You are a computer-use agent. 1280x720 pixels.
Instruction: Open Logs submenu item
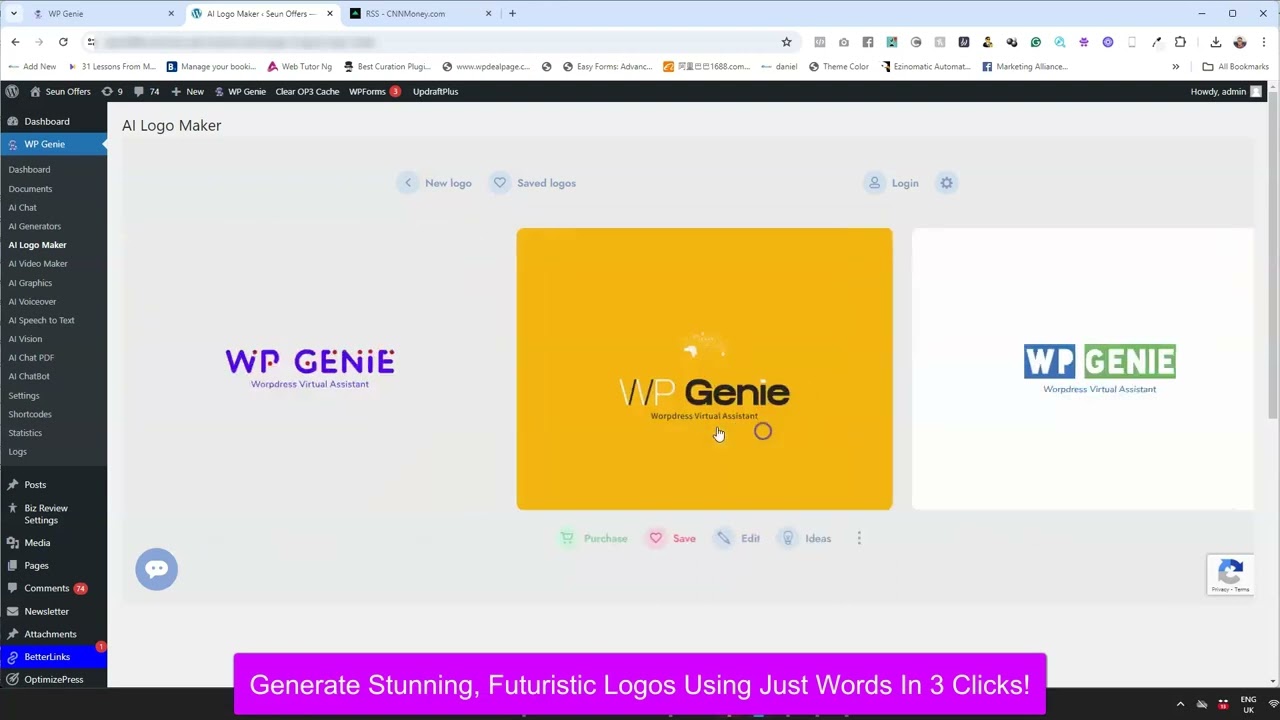click(x=17, y=452)
